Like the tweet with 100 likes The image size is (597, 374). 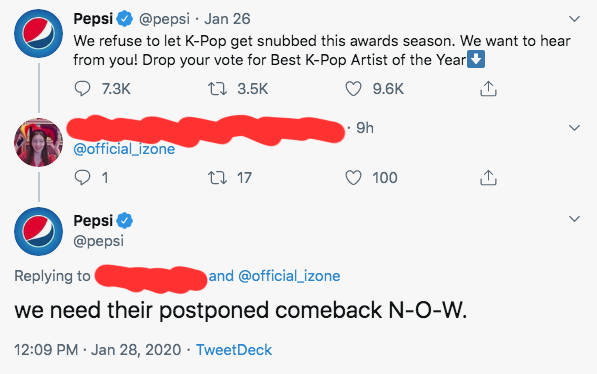pos(353,177)
